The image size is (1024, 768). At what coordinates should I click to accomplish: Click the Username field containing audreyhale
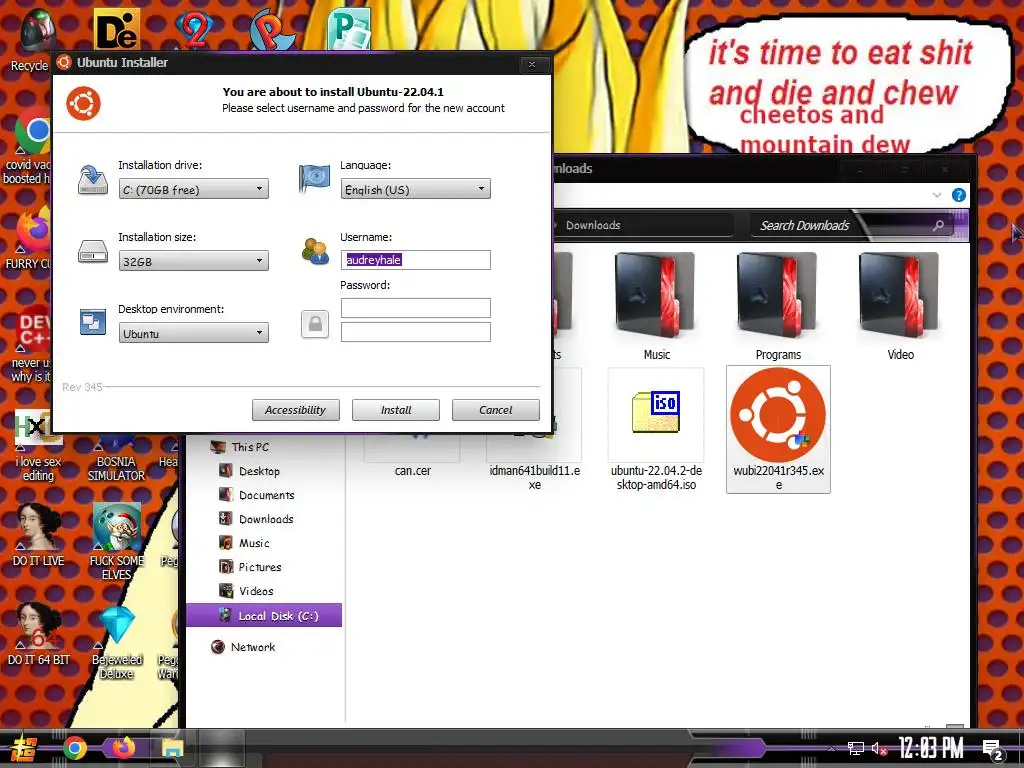[415, 260]
